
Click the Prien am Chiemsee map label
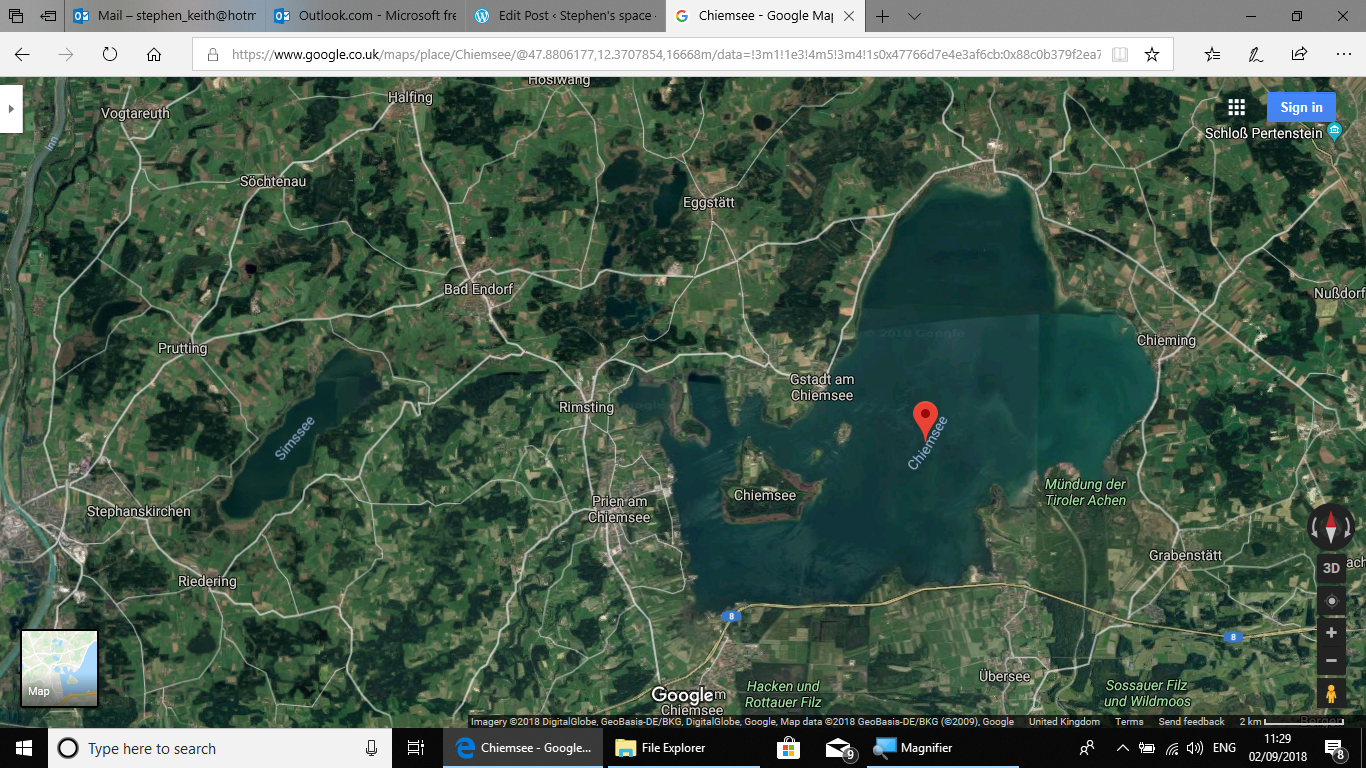pyautogui.click(x=619, y=509)
